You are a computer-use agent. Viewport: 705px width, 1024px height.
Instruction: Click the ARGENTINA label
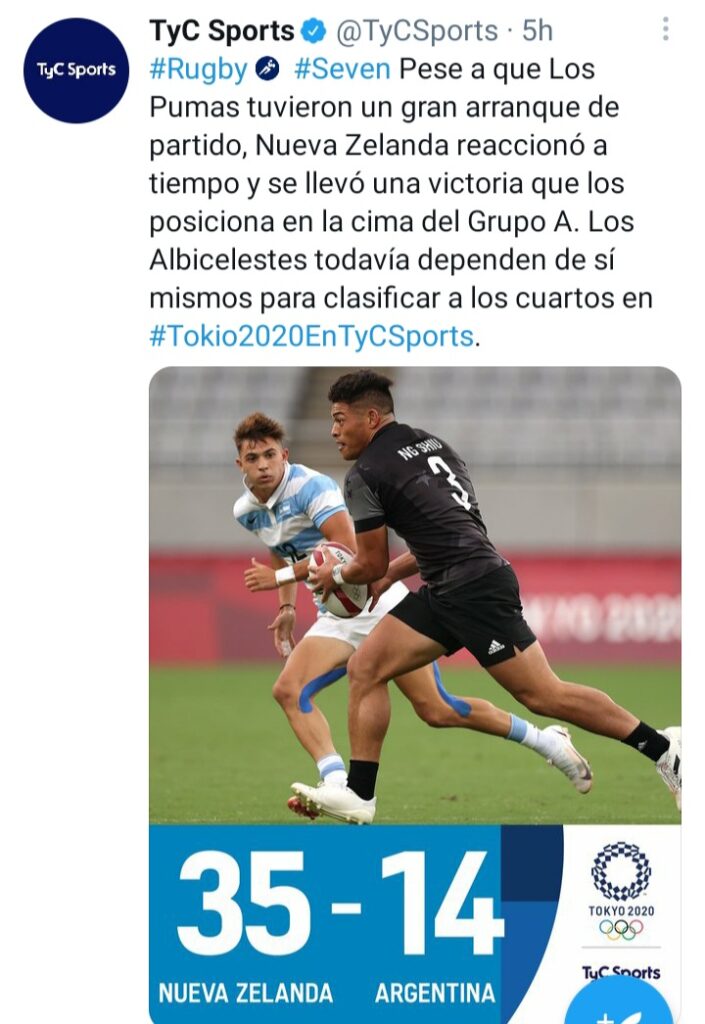click(x=435, y=993)
